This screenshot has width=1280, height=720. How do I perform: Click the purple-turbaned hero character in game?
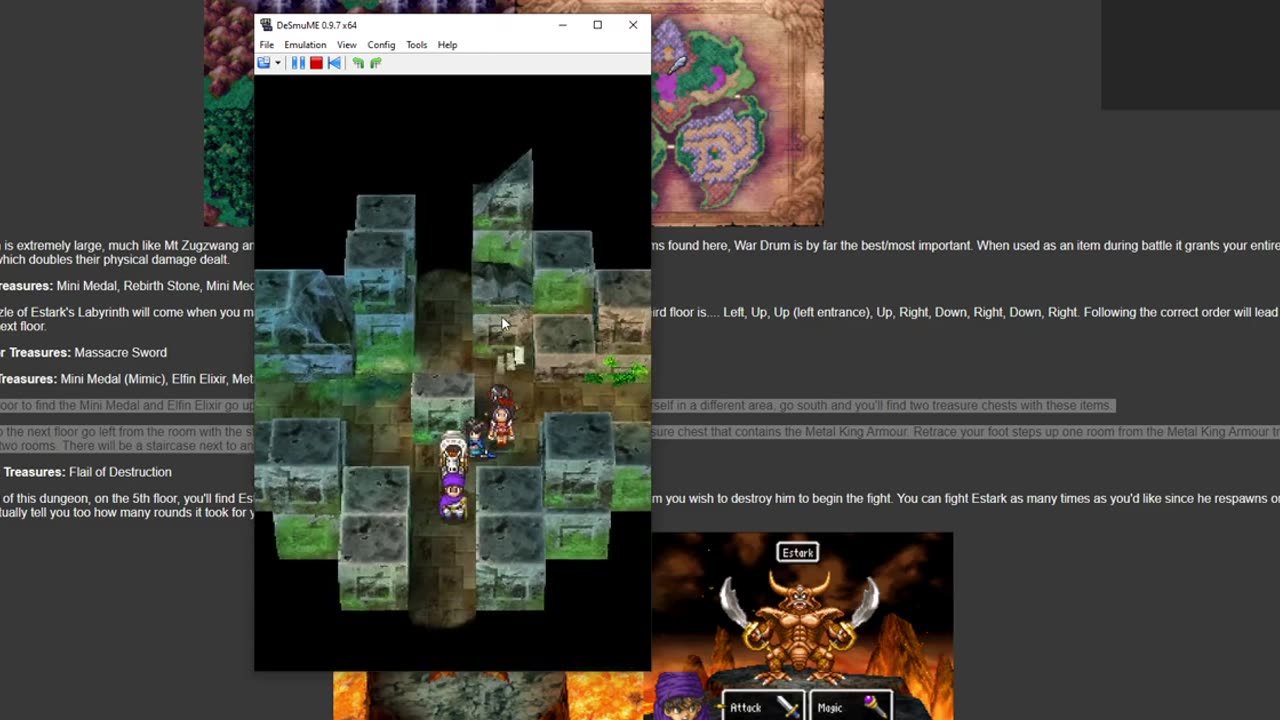coord(453,496)
